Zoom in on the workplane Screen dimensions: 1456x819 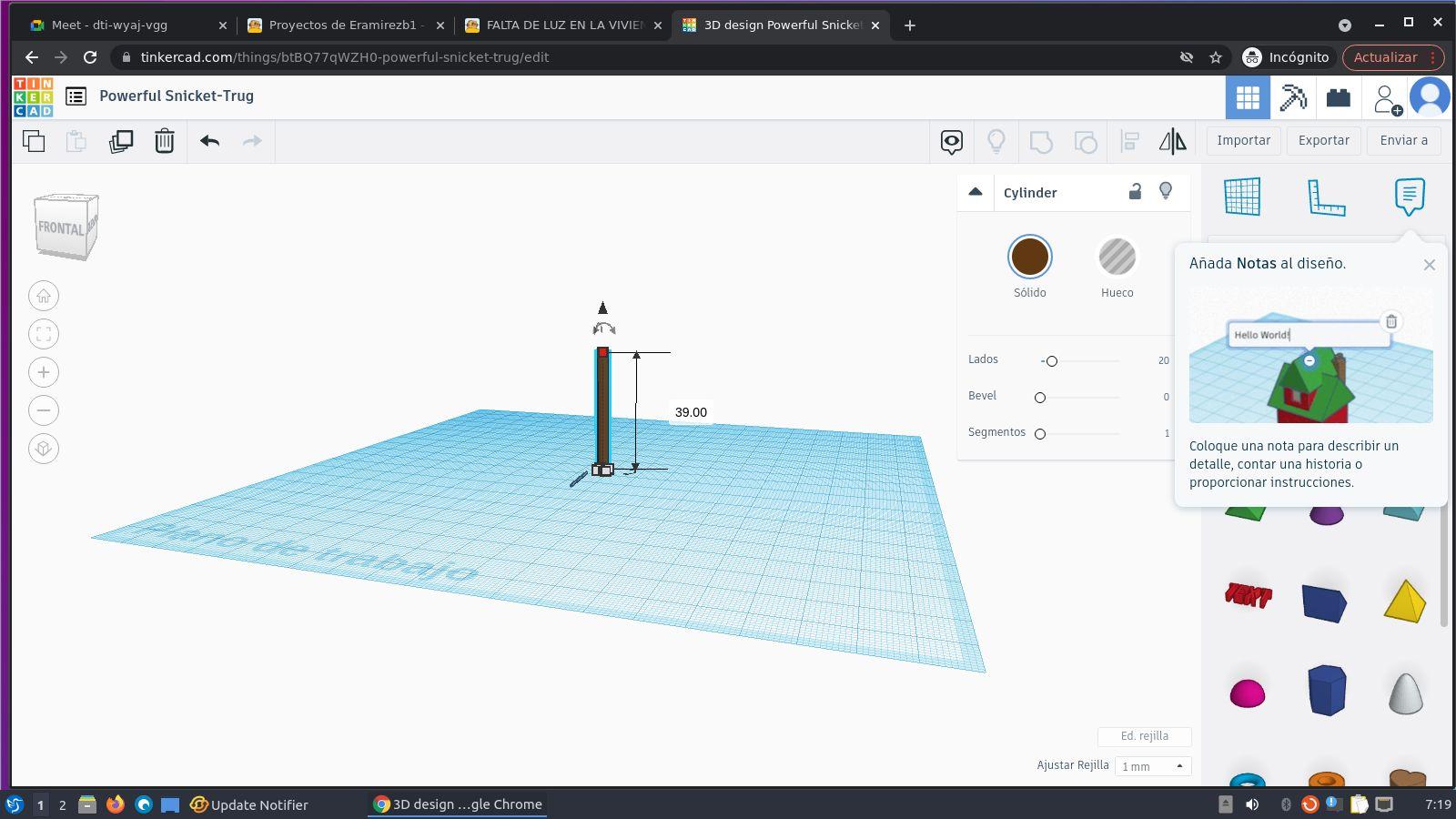coord(44,372)
